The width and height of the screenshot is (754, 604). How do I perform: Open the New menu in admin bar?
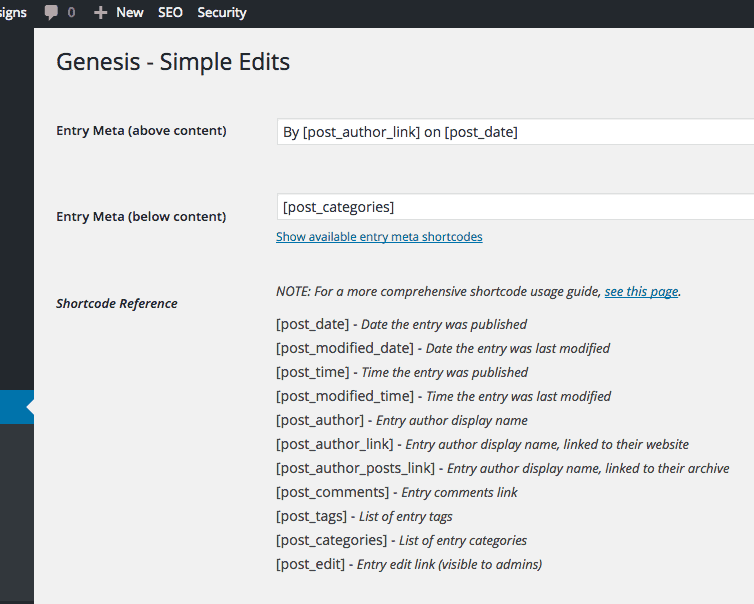click(129, 13)
